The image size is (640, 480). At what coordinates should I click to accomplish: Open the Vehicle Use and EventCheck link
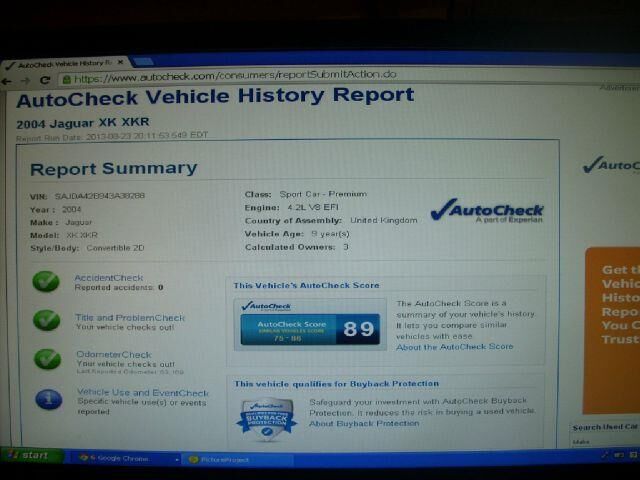coord(143,392)
